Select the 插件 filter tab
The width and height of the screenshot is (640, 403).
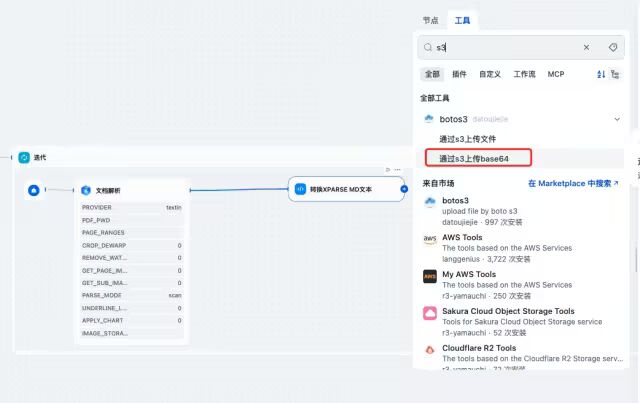pos(459,74)
